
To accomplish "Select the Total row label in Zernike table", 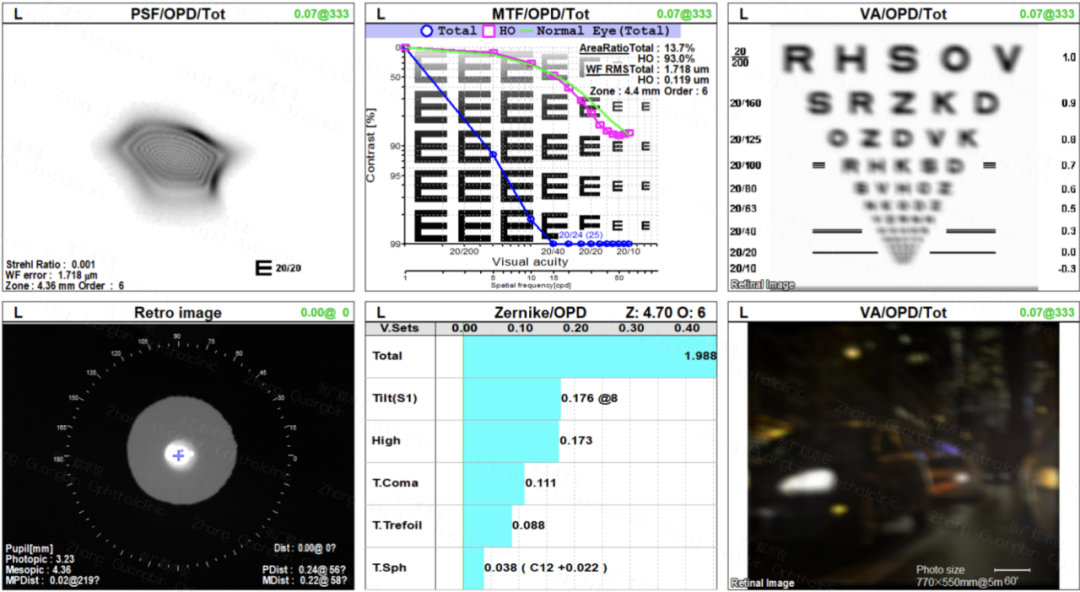I will point(387,356).
